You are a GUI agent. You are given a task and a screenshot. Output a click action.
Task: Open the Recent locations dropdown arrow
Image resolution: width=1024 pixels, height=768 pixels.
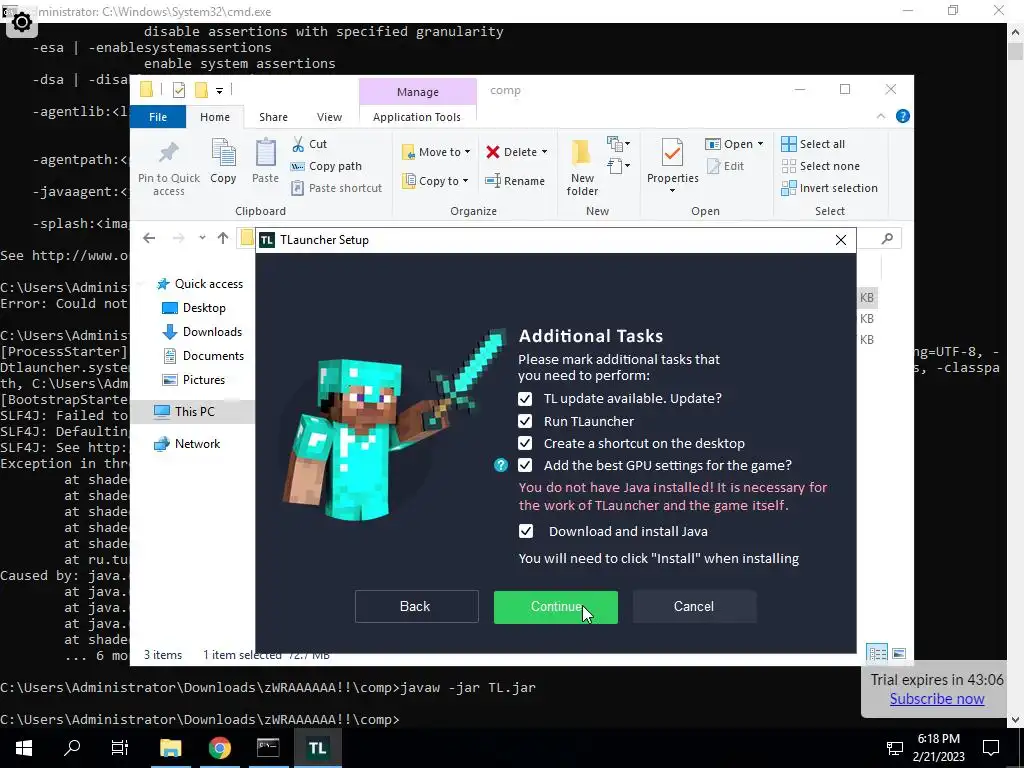tap(202, 238)
